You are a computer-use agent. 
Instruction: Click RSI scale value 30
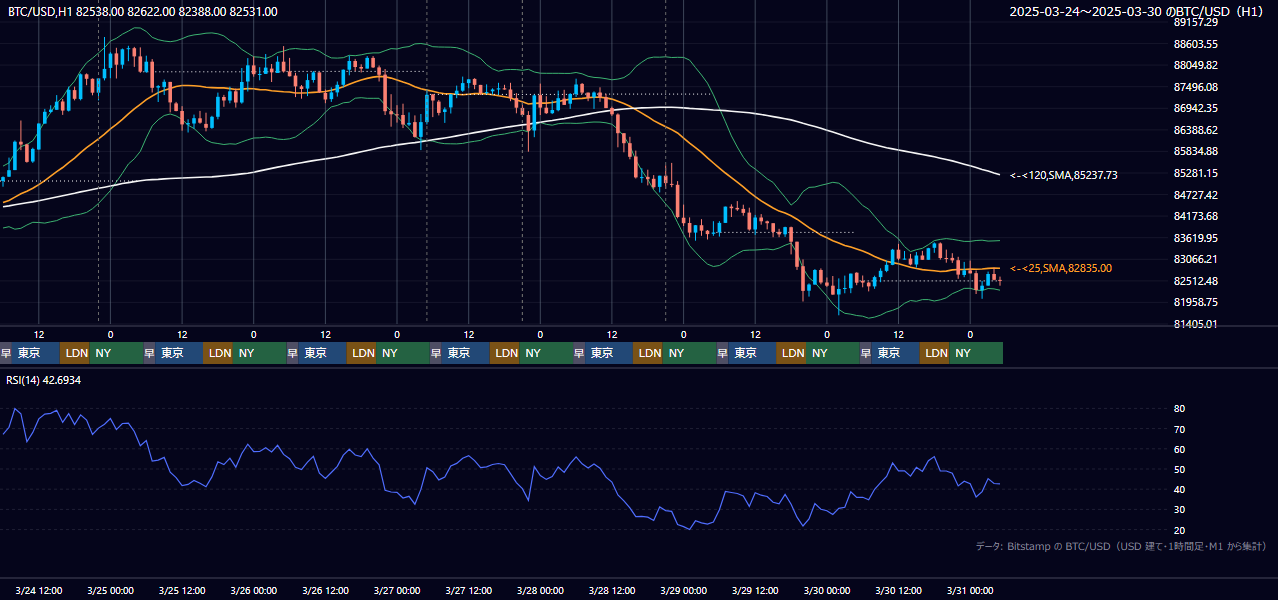[1180, 510]
